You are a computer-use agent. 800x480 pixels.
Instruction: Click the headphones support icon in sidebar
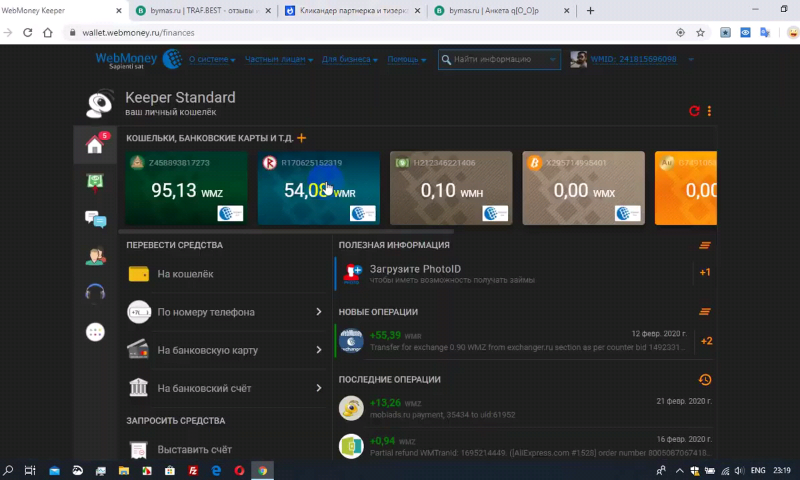coord(95,293)
